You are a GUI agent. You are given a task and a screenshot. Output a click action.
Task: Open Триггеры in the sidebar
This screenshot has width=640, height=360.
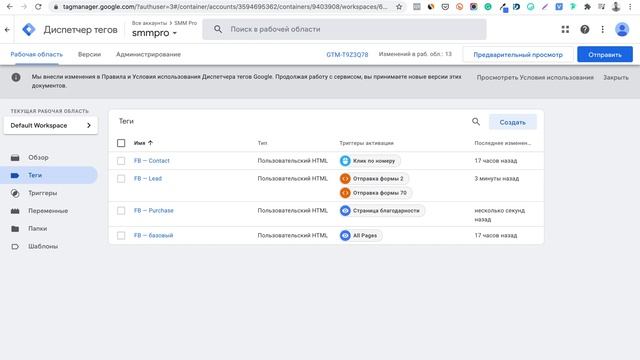[42, 193]
